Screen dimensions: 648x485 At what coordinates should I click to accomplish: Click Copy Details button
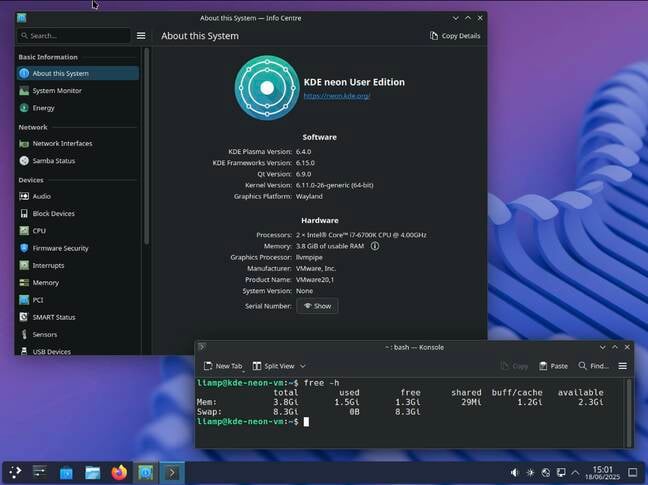point(455,36)
